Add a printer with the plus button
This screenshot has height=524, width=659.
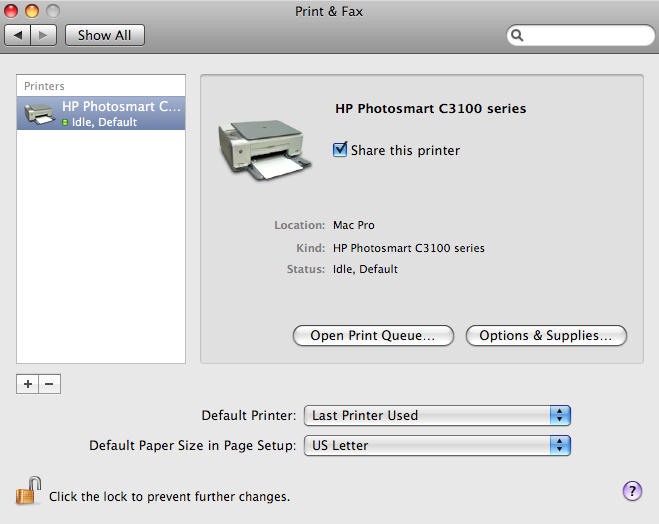point(28,384)
